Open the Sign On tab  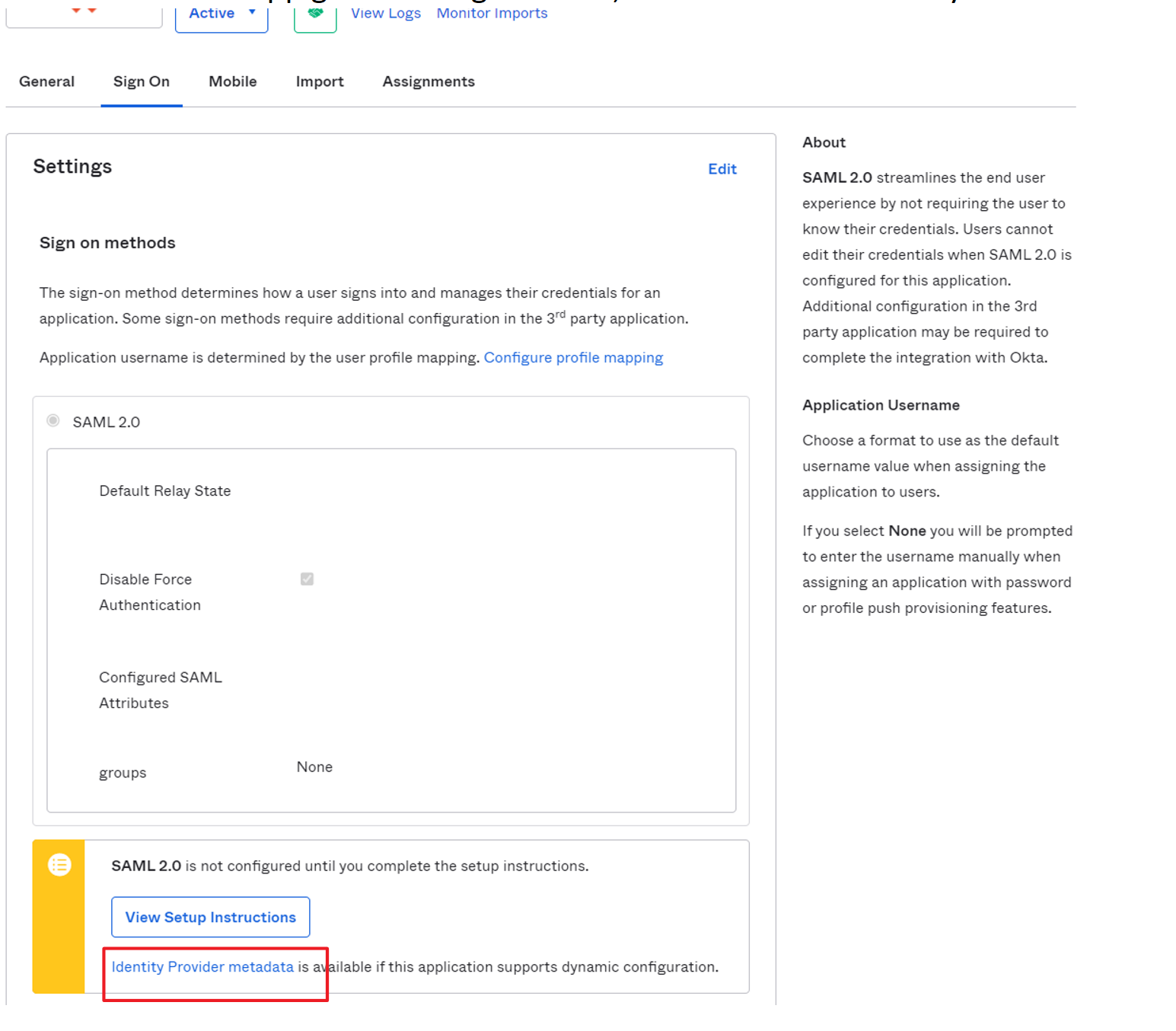click(x=142, y=81)
